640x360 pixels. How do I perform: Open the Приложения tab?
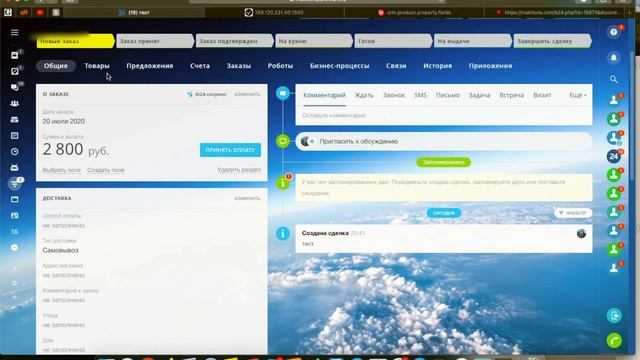pos(490,66)
